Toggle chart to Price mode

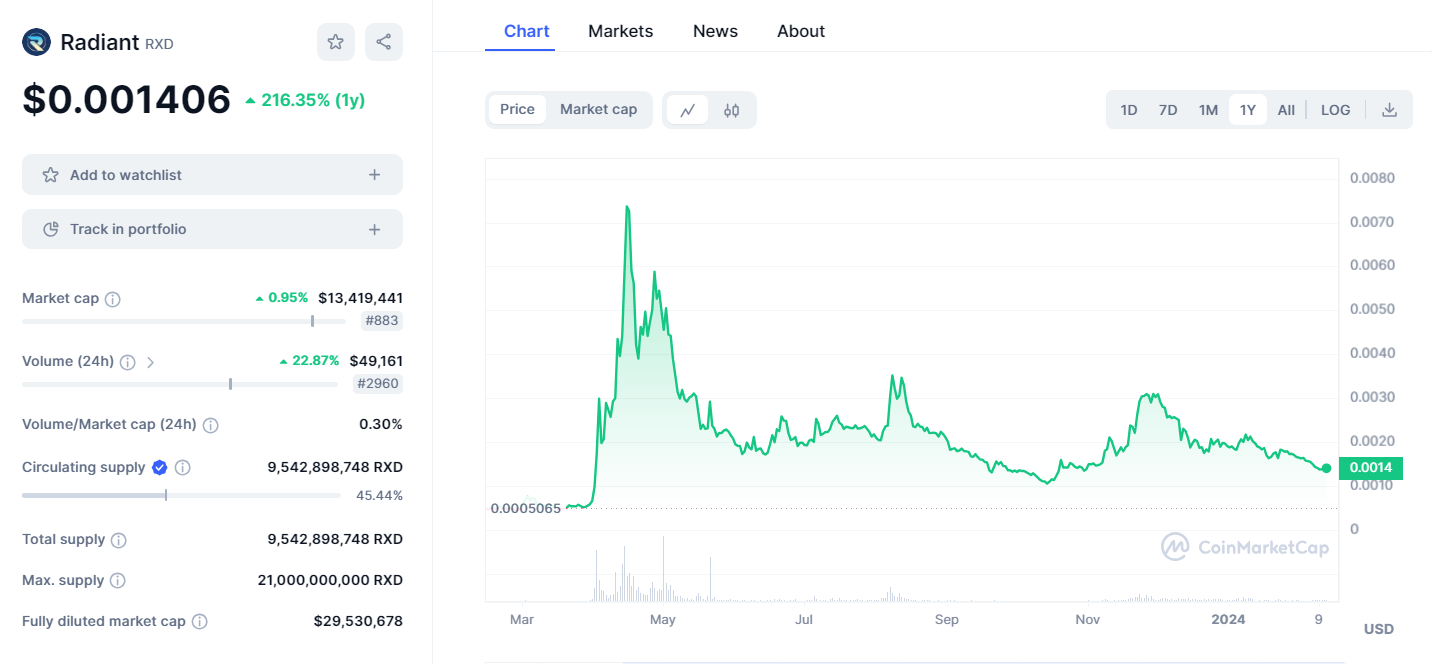click(x=517, y=110)
